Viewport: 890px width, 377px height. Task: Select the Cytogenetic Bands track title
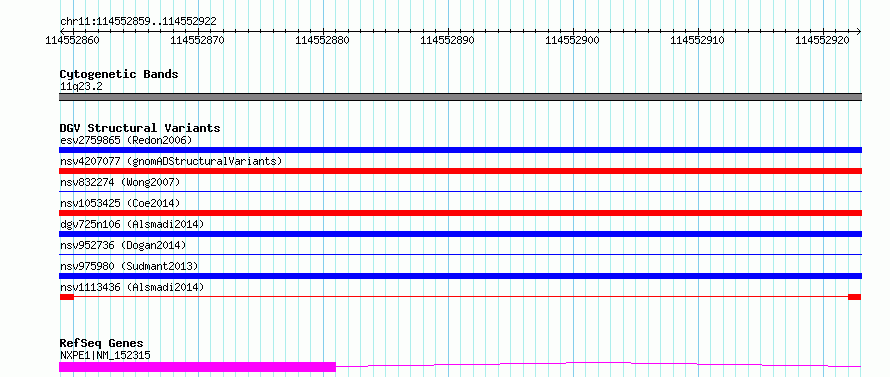point(119,74)
